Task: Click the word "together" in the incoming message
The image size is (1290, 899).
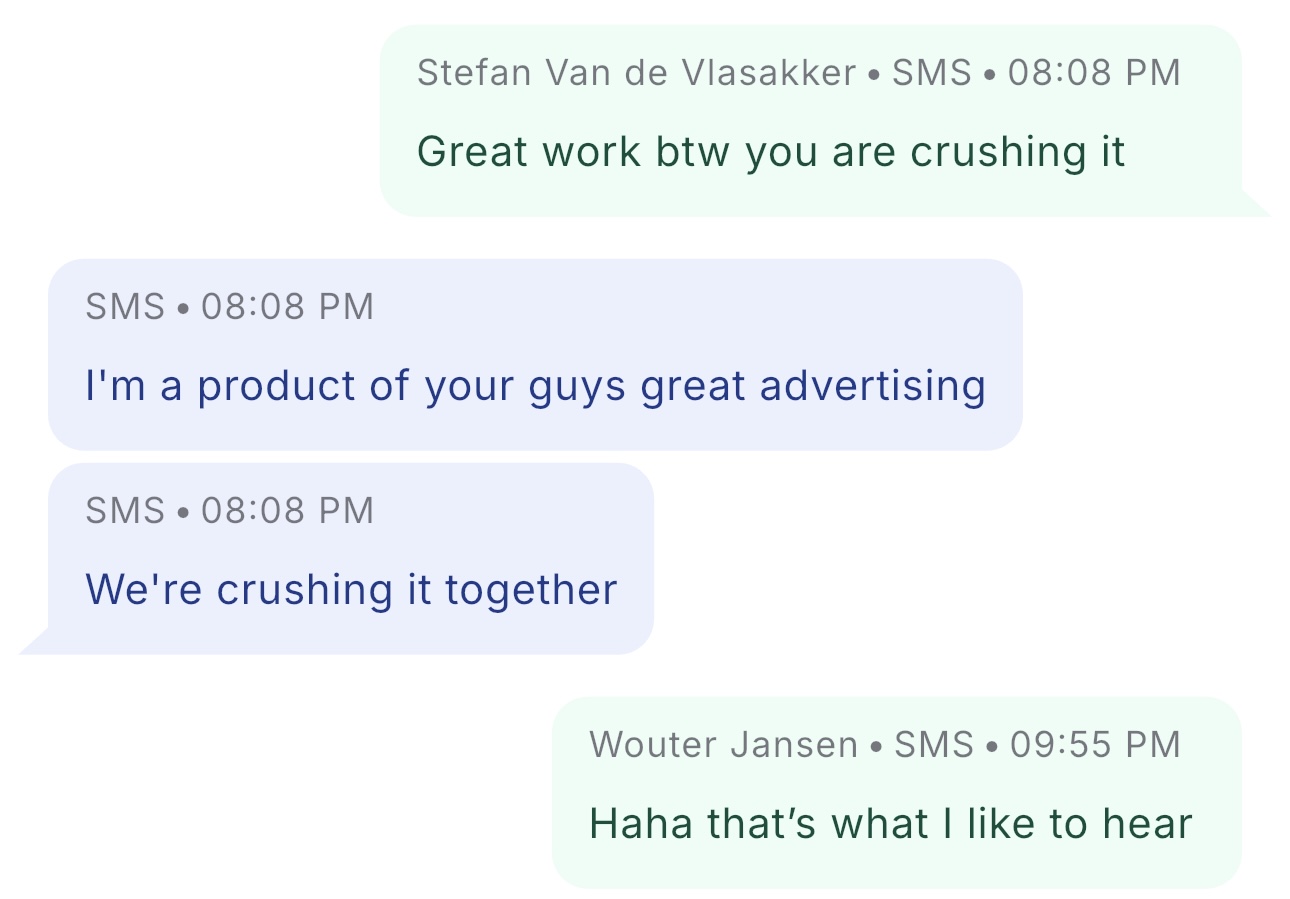Action: (531, 590)
